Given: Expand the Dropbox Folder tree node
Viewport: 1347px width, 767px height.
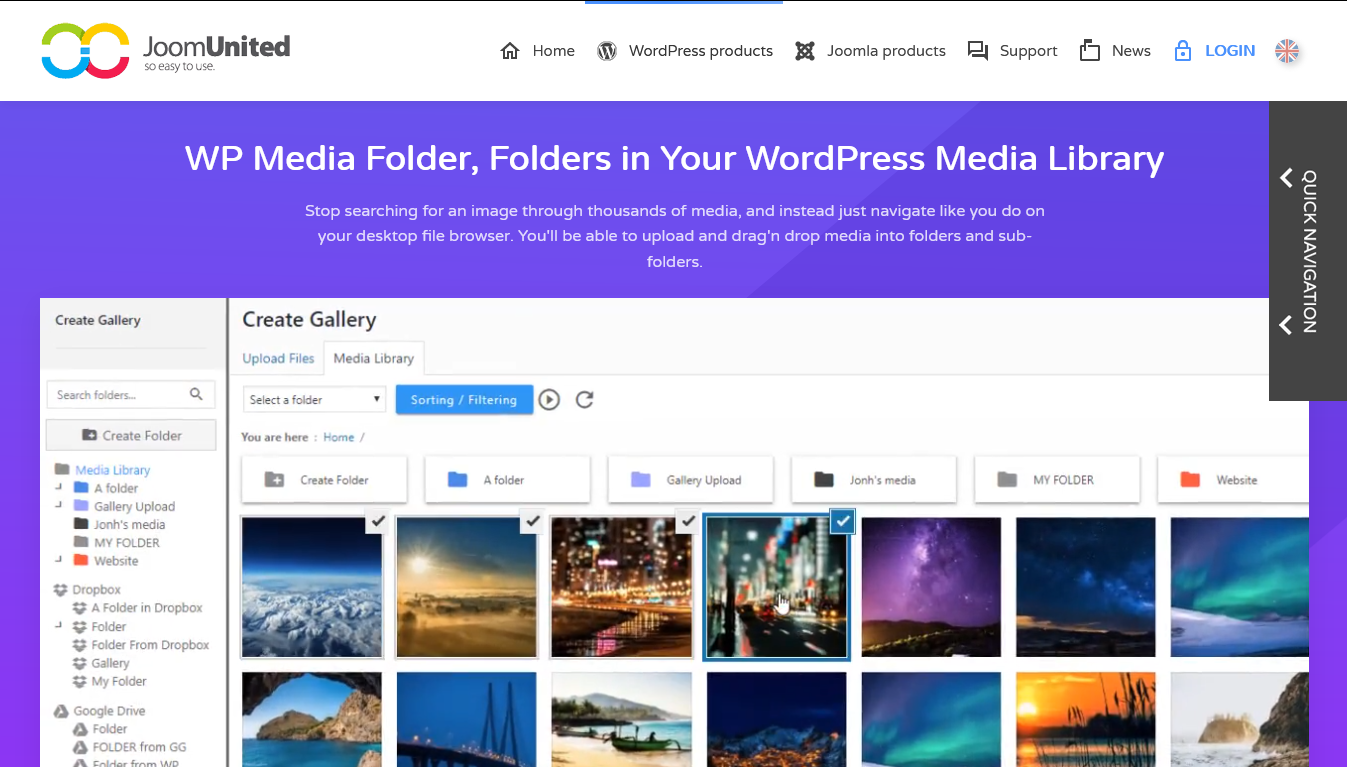Looking at the screenshot, I should (x=59, y=626).
